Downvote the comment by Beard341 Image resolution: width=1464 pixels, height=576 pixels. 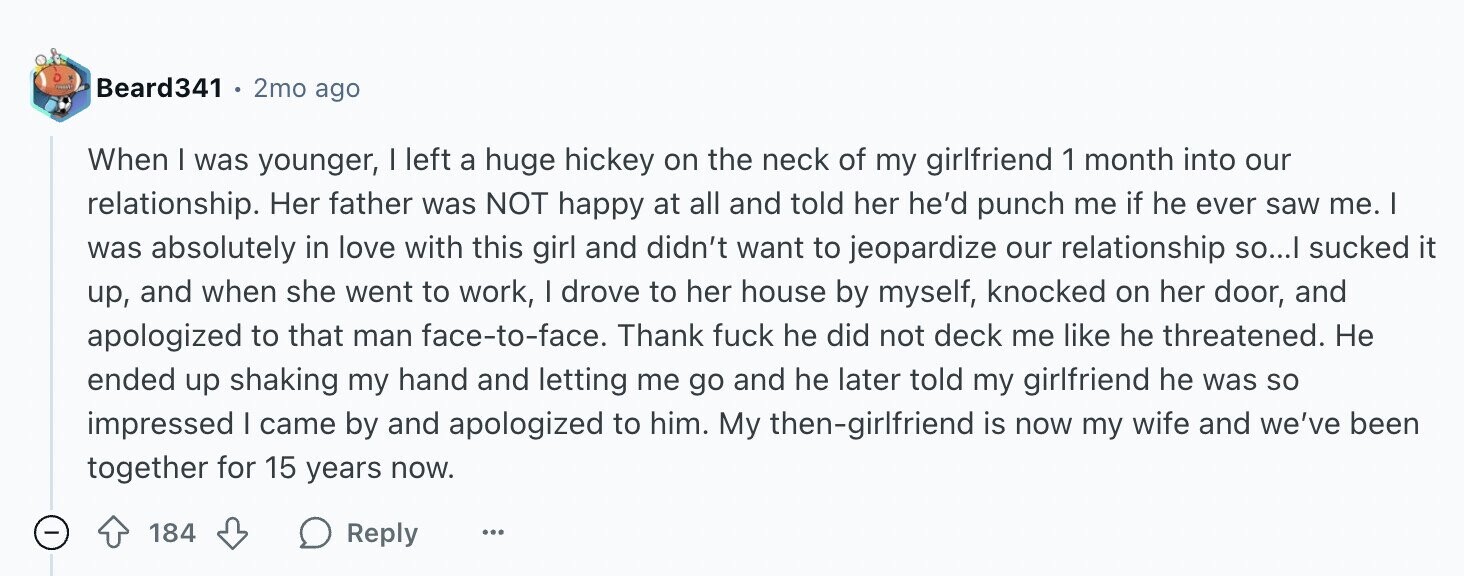click(232, 533)
